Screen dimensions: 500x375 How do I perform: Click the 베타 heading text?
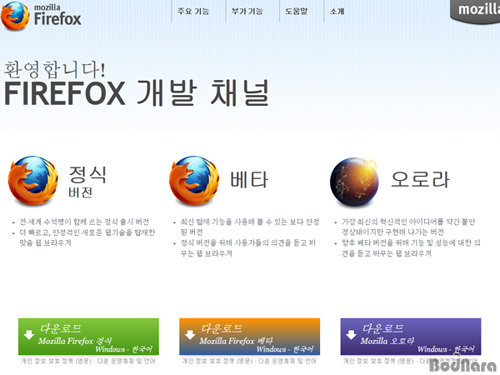coord(249,180)
